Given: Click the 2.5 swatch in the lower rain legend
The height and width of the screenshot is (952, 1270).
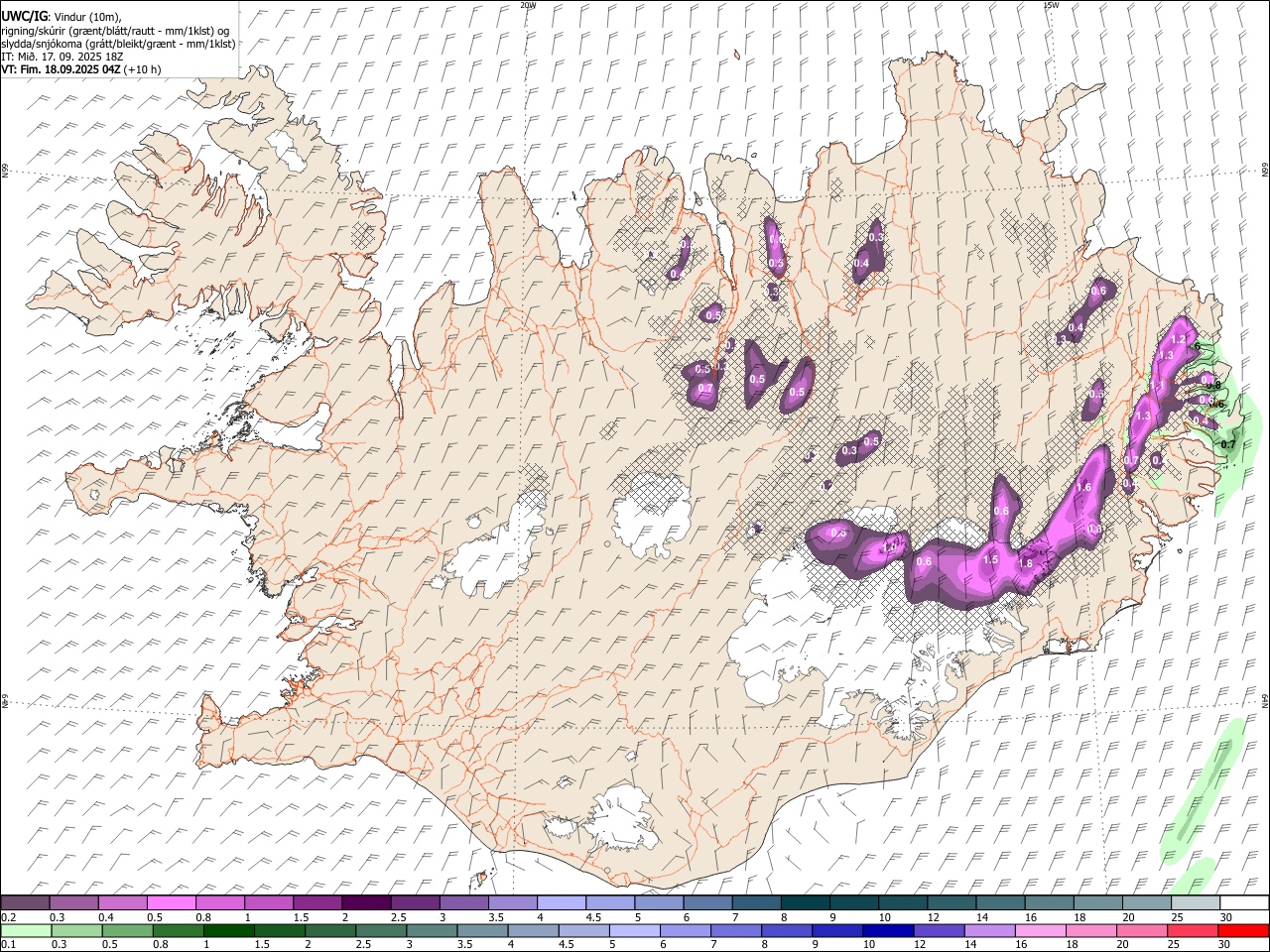Looking at the screenshot, I should (380, 930).
